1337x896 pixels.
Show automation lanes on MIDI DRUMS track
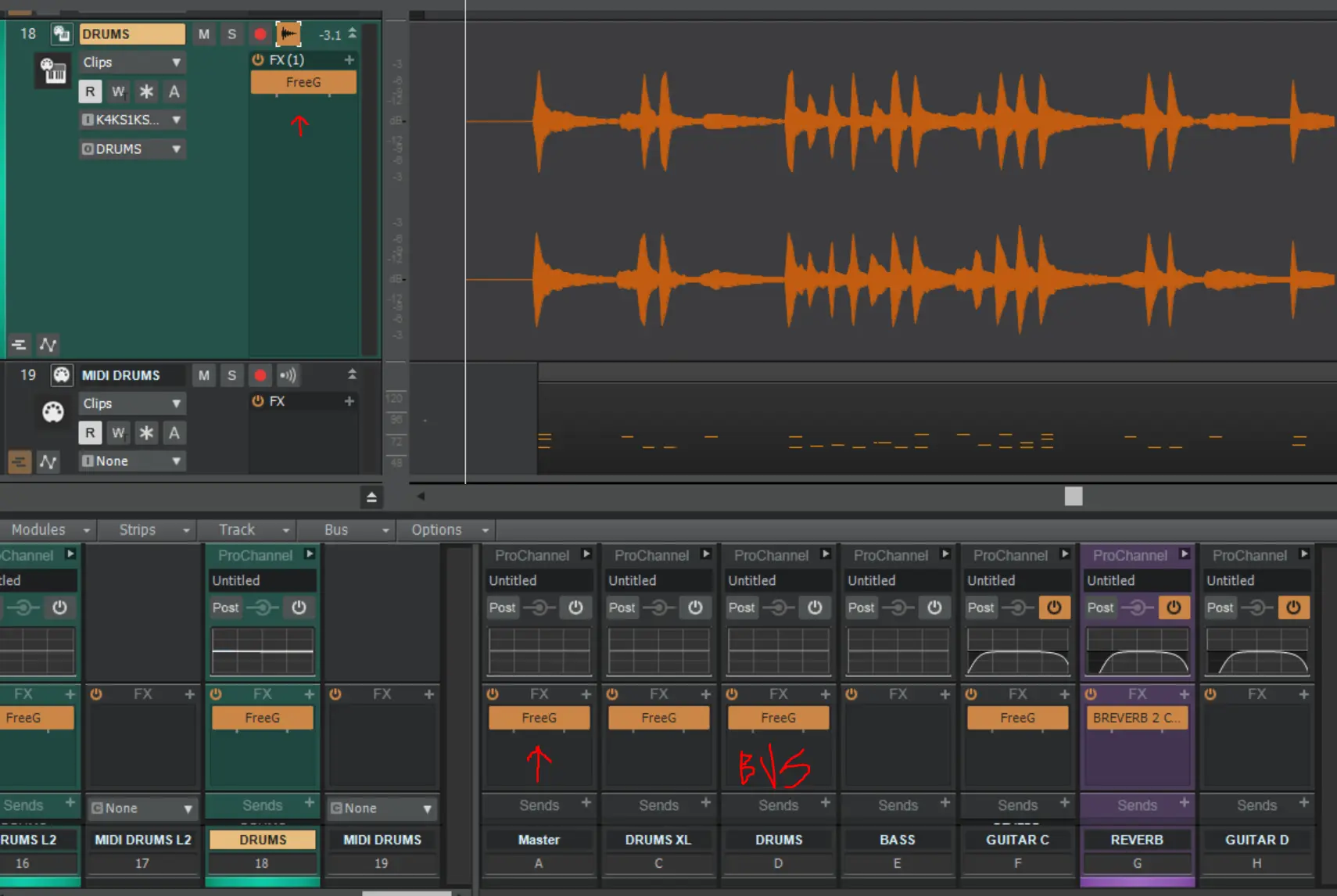(x=48, y=461)
